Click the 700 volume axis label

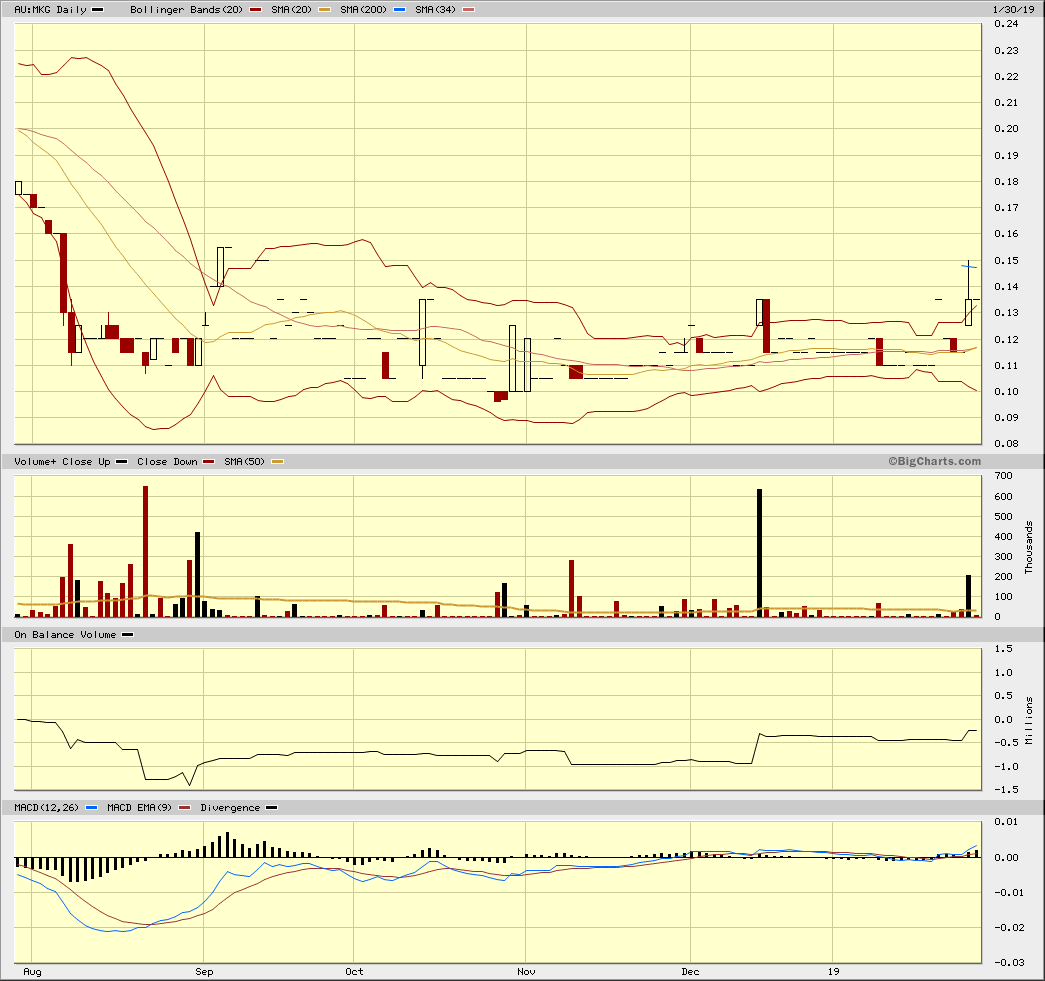(1003, 476)
